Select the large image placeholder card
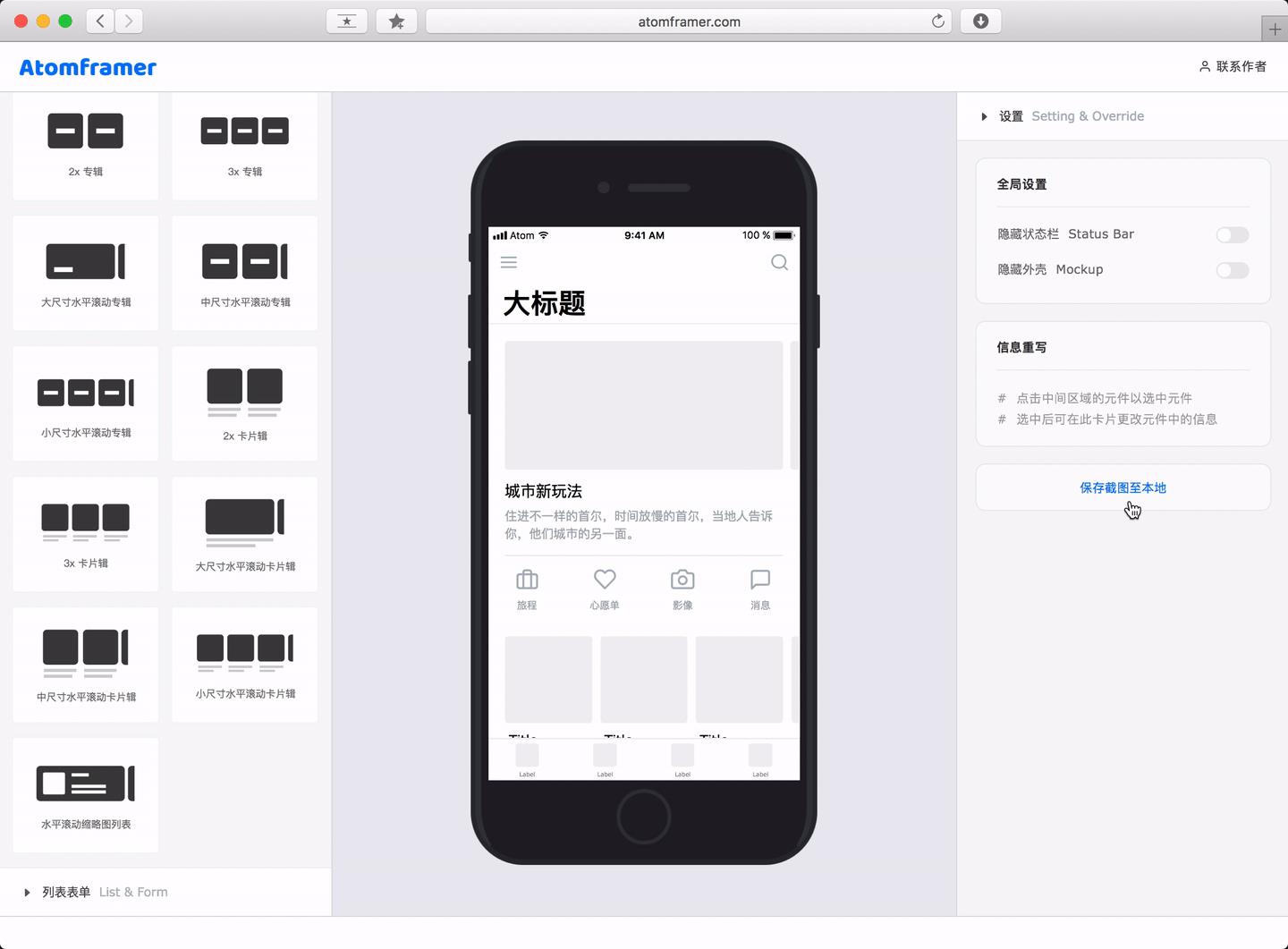The height and width of the screenshot is (949, 1288). (x=644, y=405)
